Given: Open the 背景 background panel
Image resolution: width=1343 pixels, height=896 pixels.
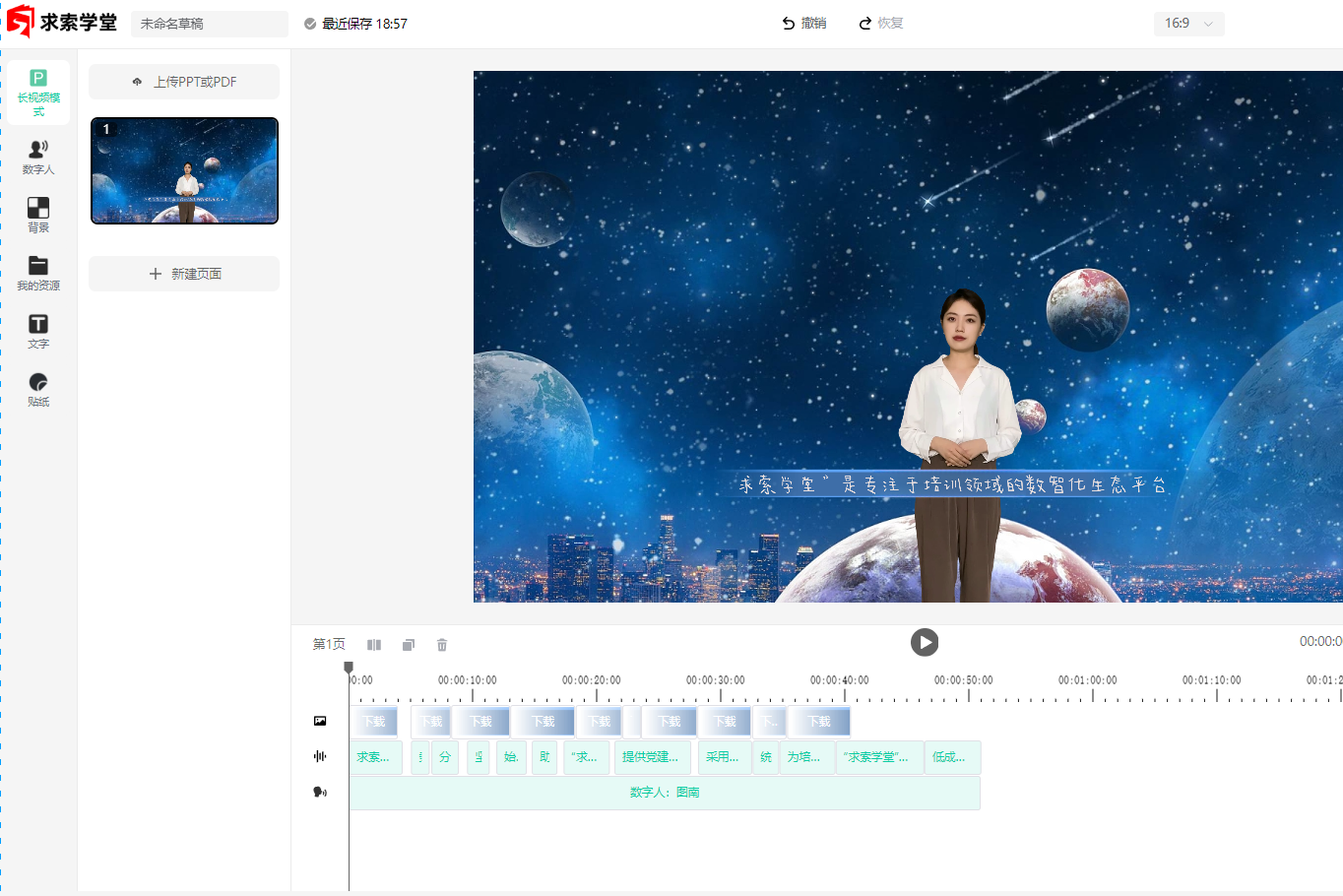Looking at the screenshot, I should point(38,215).
